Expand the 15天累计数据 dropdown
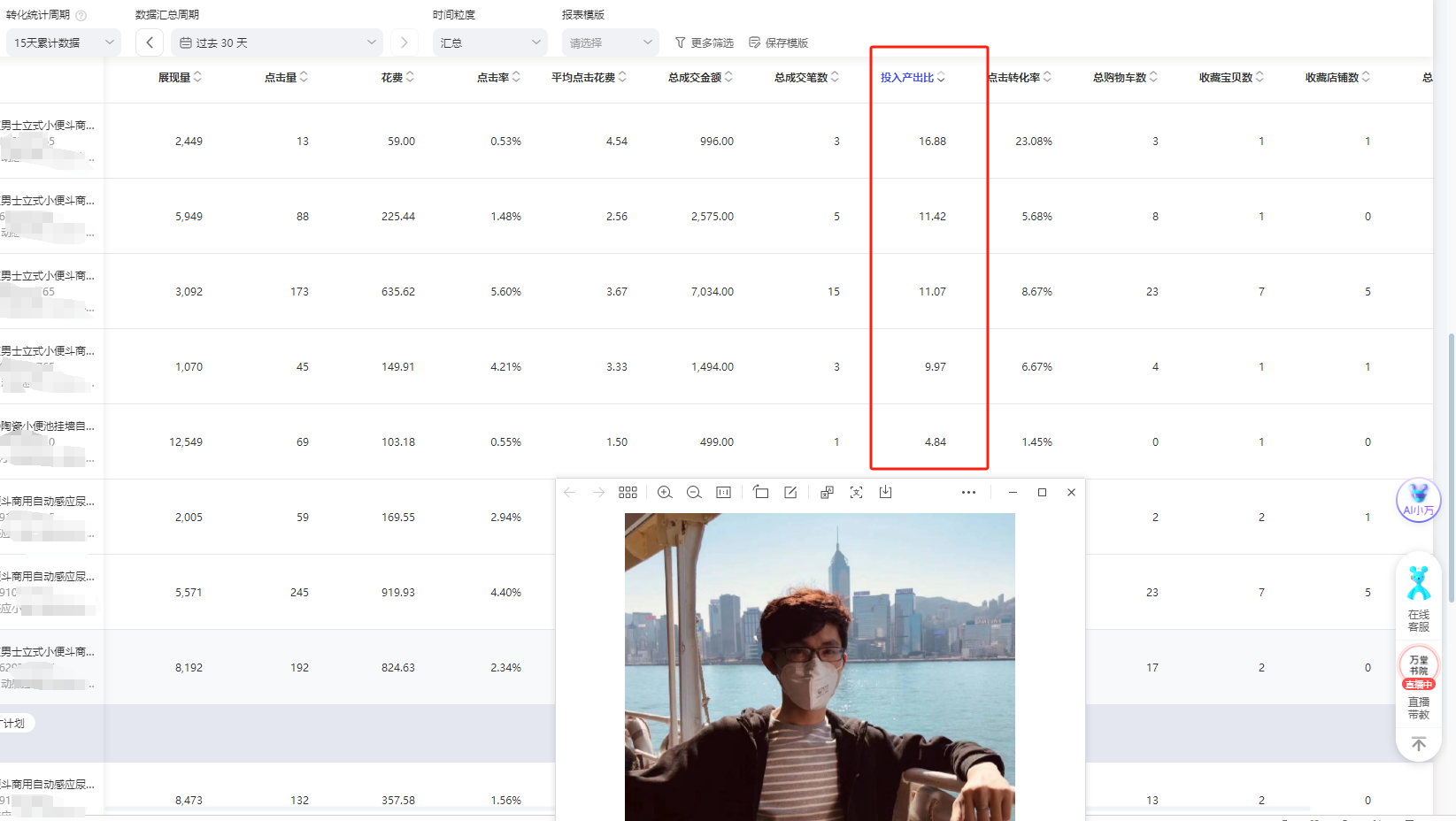Image resolution: width=1456 pixels, height=821 pixels. 64,42
